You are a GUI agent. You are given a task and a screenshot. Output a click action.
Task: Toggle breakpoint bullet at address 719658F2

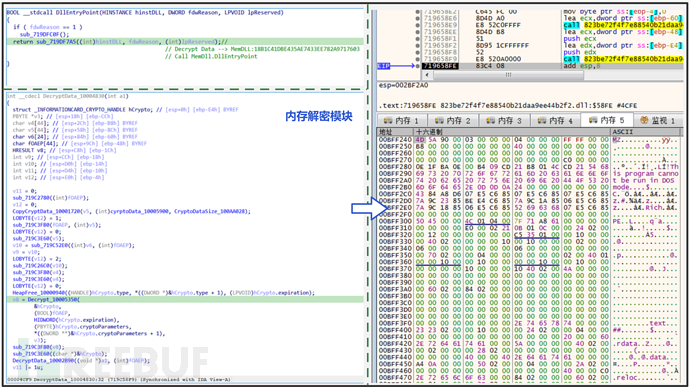[417, 45]
